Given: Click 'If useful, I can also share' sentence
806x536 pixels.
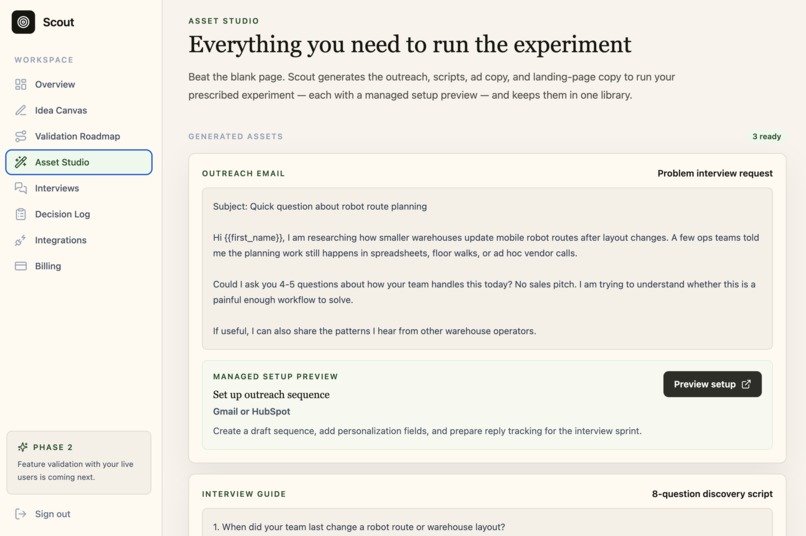Looking at the screenshot, I should 374,331.
